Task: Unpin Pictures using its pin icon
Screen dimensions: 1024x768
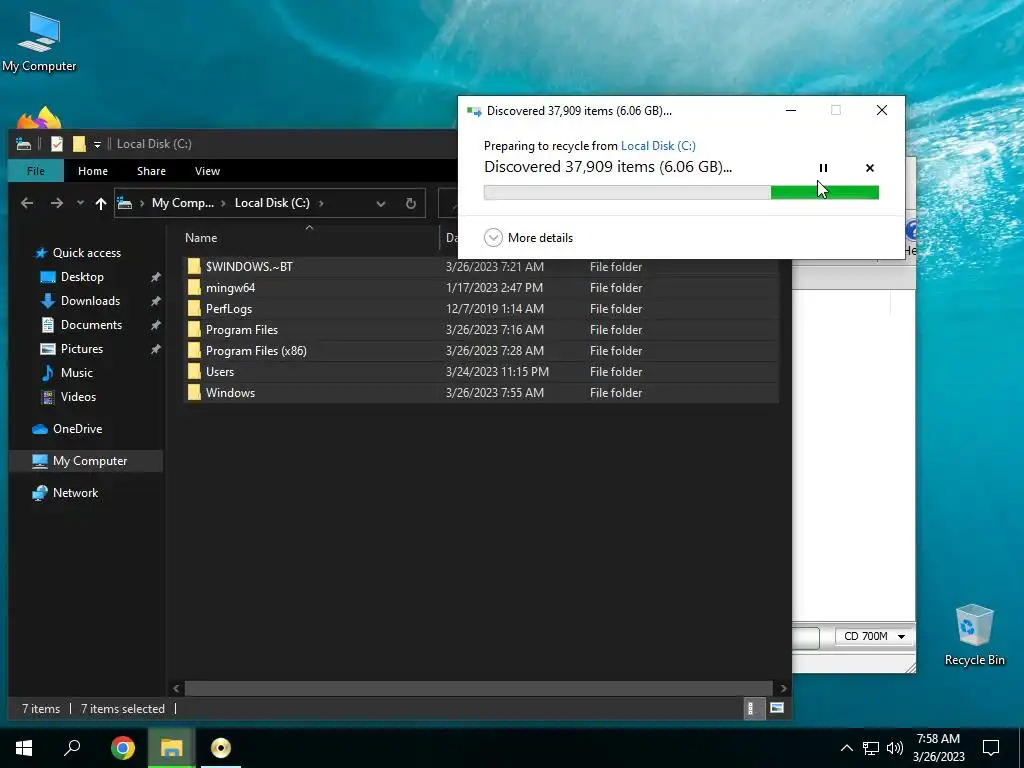Action: click(155, 349)
